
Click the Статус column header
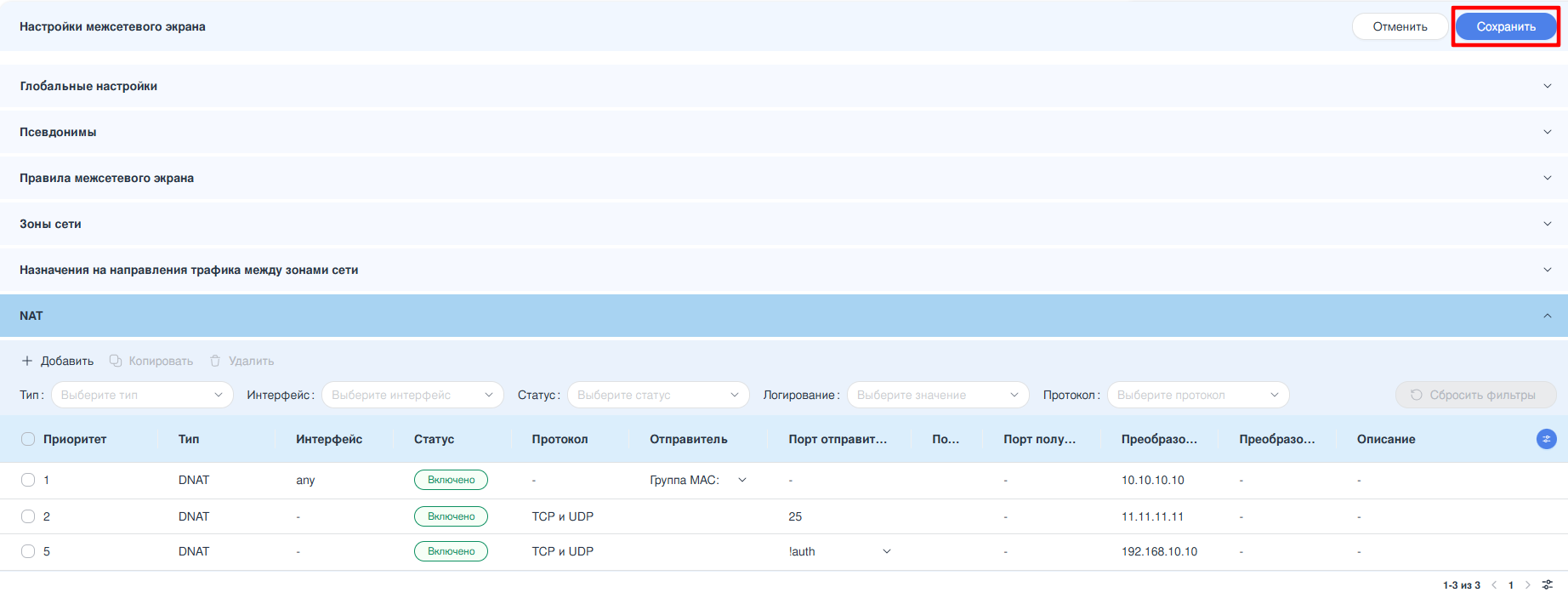pyautogui.click(x=434, y=439)
